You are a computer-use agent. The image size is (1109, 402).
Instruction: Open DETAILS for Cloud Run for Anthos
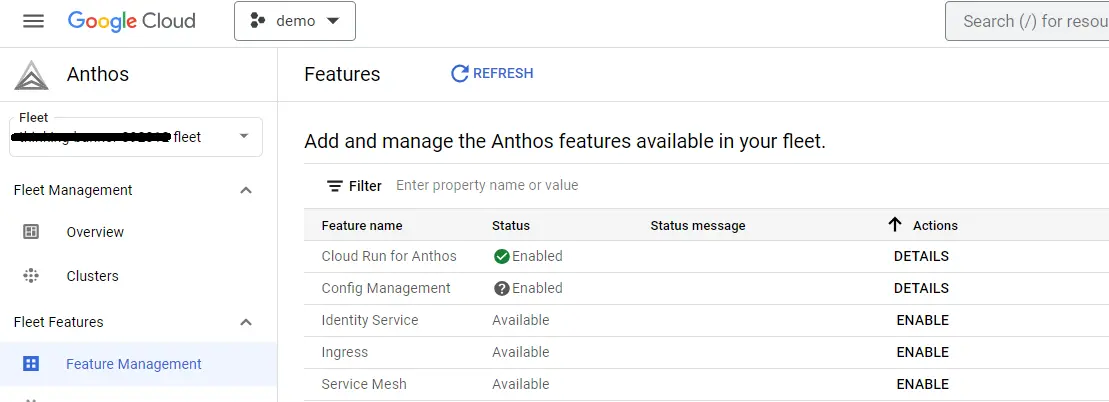click(921, 256)
